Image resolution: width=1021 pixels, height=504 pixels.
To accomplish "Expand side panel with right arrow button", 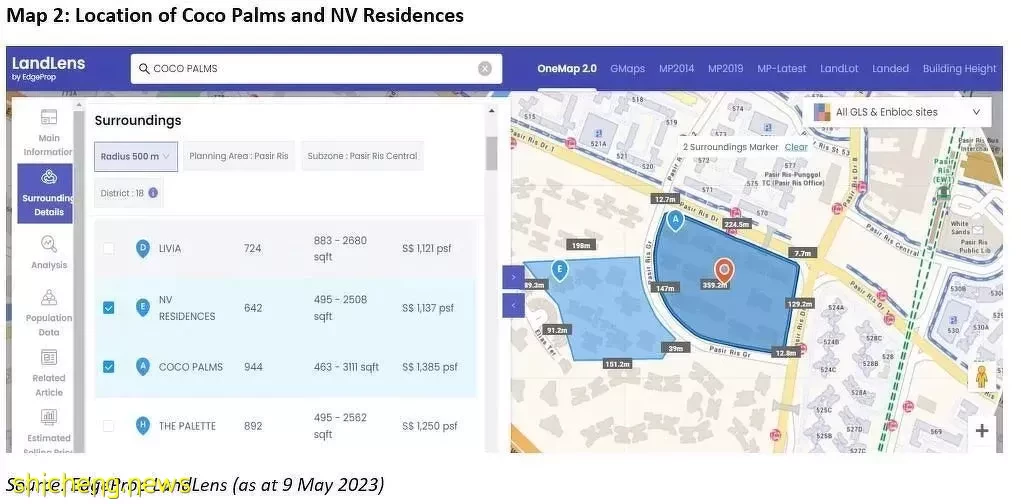I will pyautogui.click(x=514, y=277).
